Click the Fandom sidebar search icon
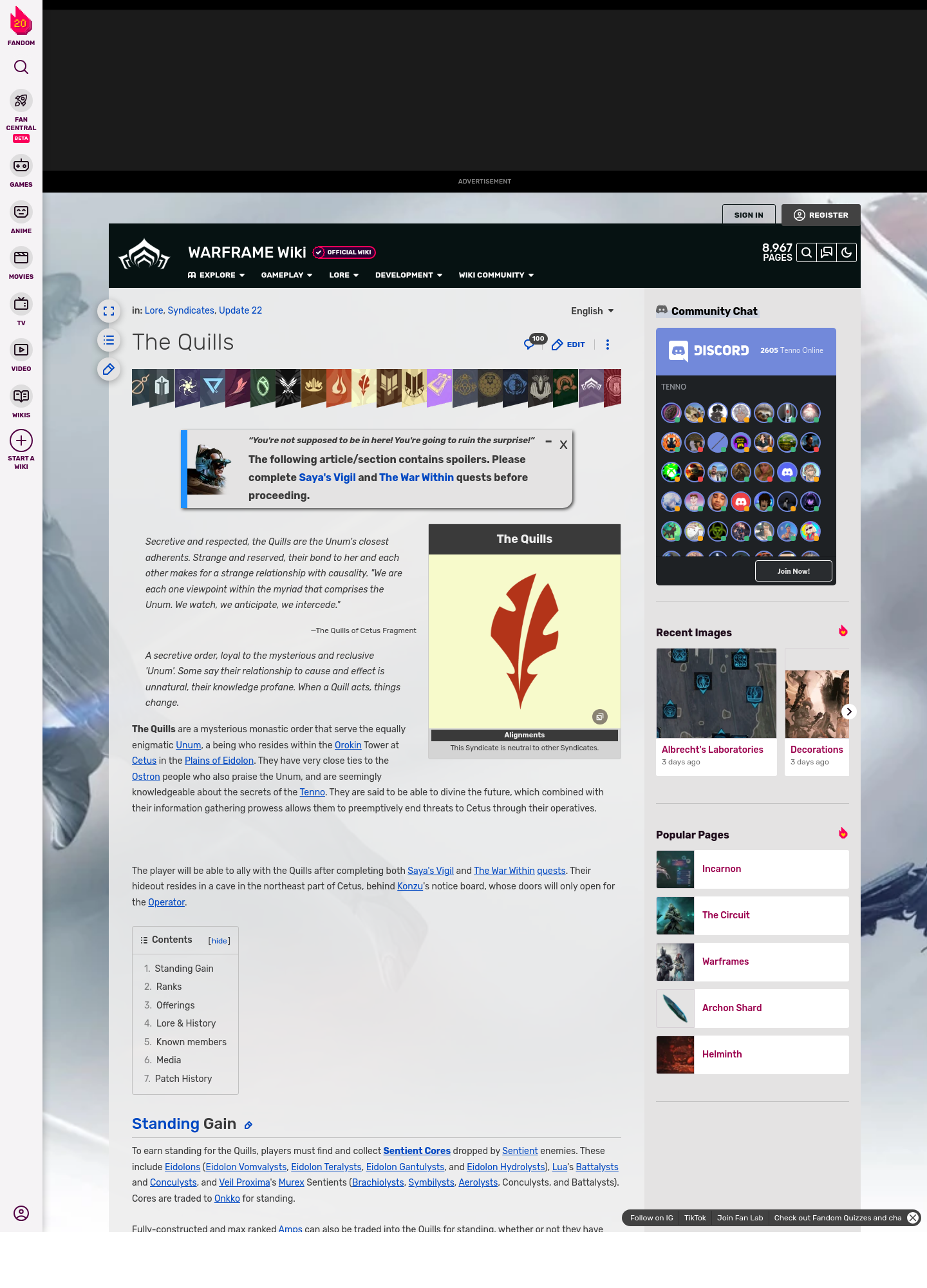 (21, 67)
